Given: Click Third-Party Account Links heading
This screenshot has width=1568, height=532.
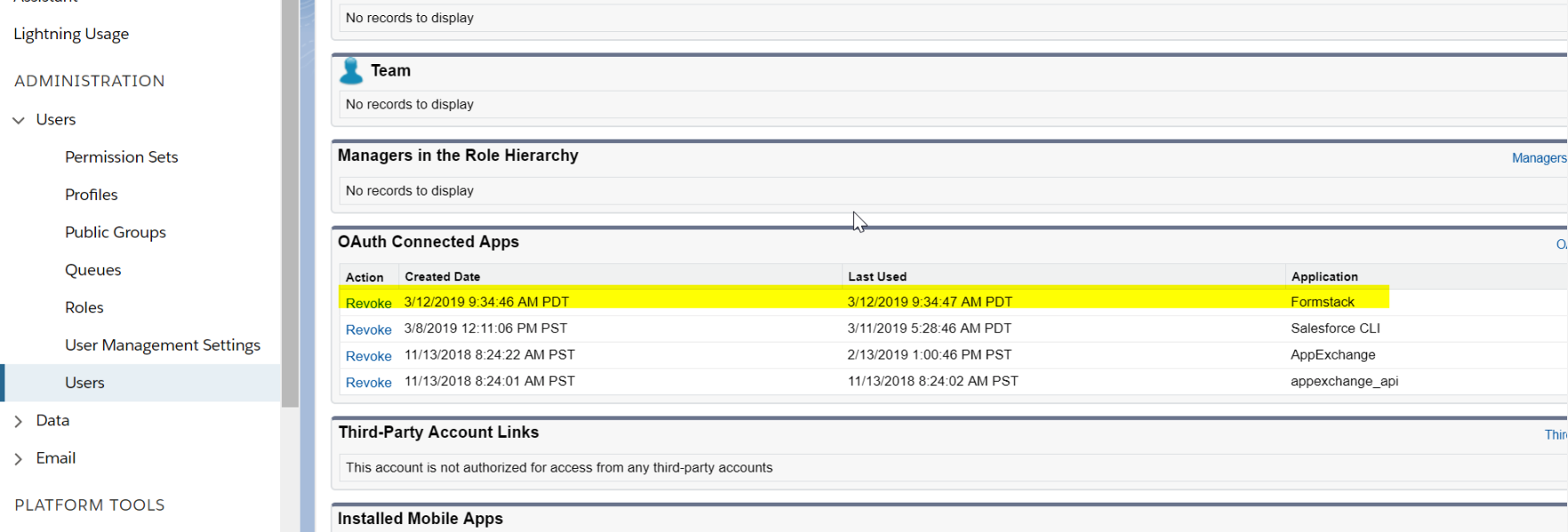Looking at the screenshot, I should (438, 432).
